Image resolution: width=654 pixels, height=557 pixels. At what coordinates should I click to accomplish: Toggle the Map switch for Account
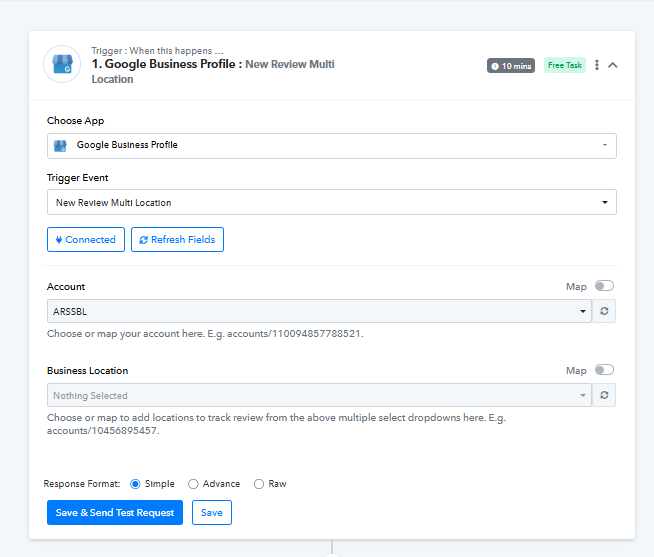604,286
